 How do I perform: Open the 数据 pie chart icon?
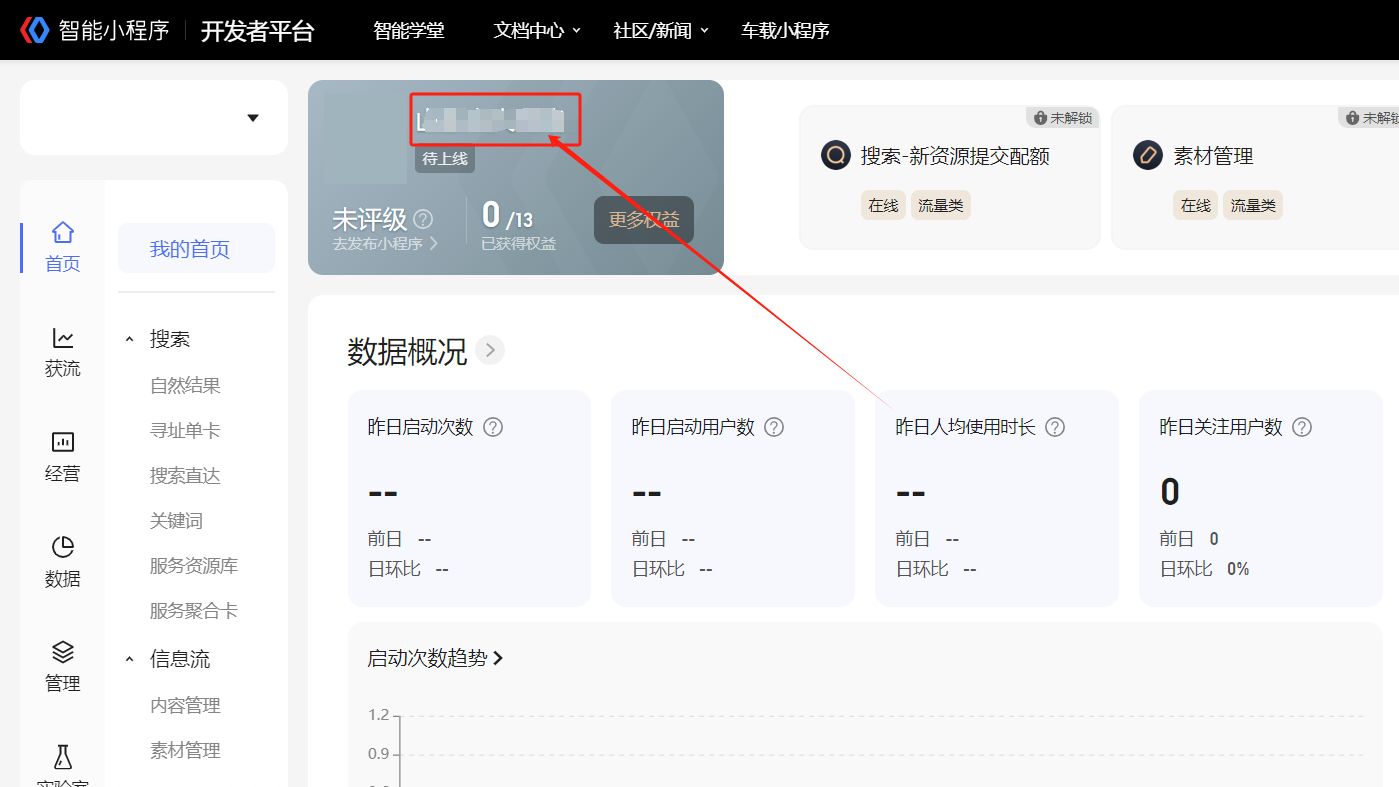coord(62,548)
